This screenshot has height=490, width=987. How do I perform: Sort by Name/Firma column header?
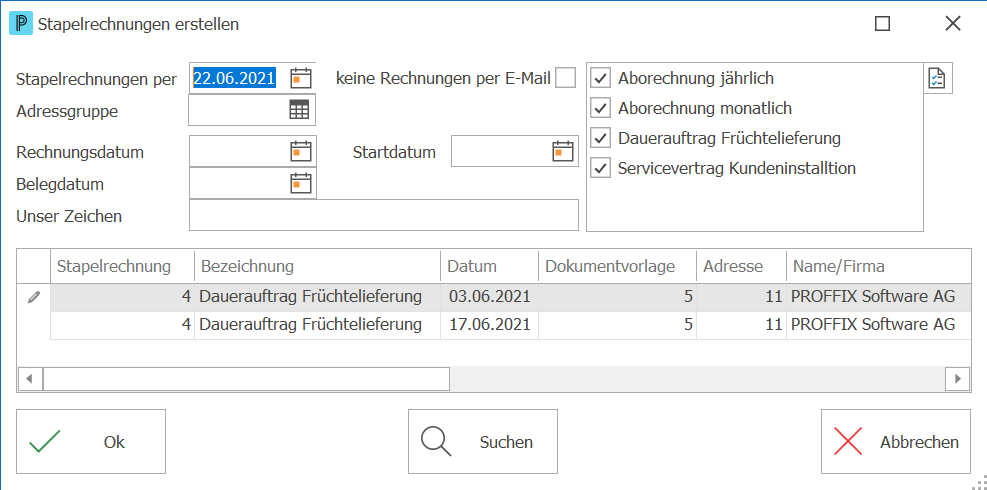coord(878,266)
